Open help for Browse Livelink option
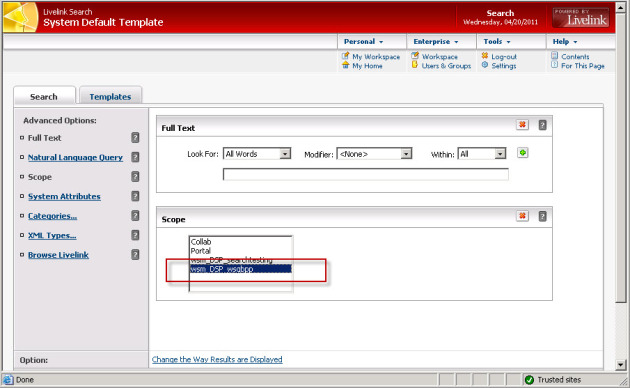The width and height of the screenshot is (630, 388). coord(135,255)
